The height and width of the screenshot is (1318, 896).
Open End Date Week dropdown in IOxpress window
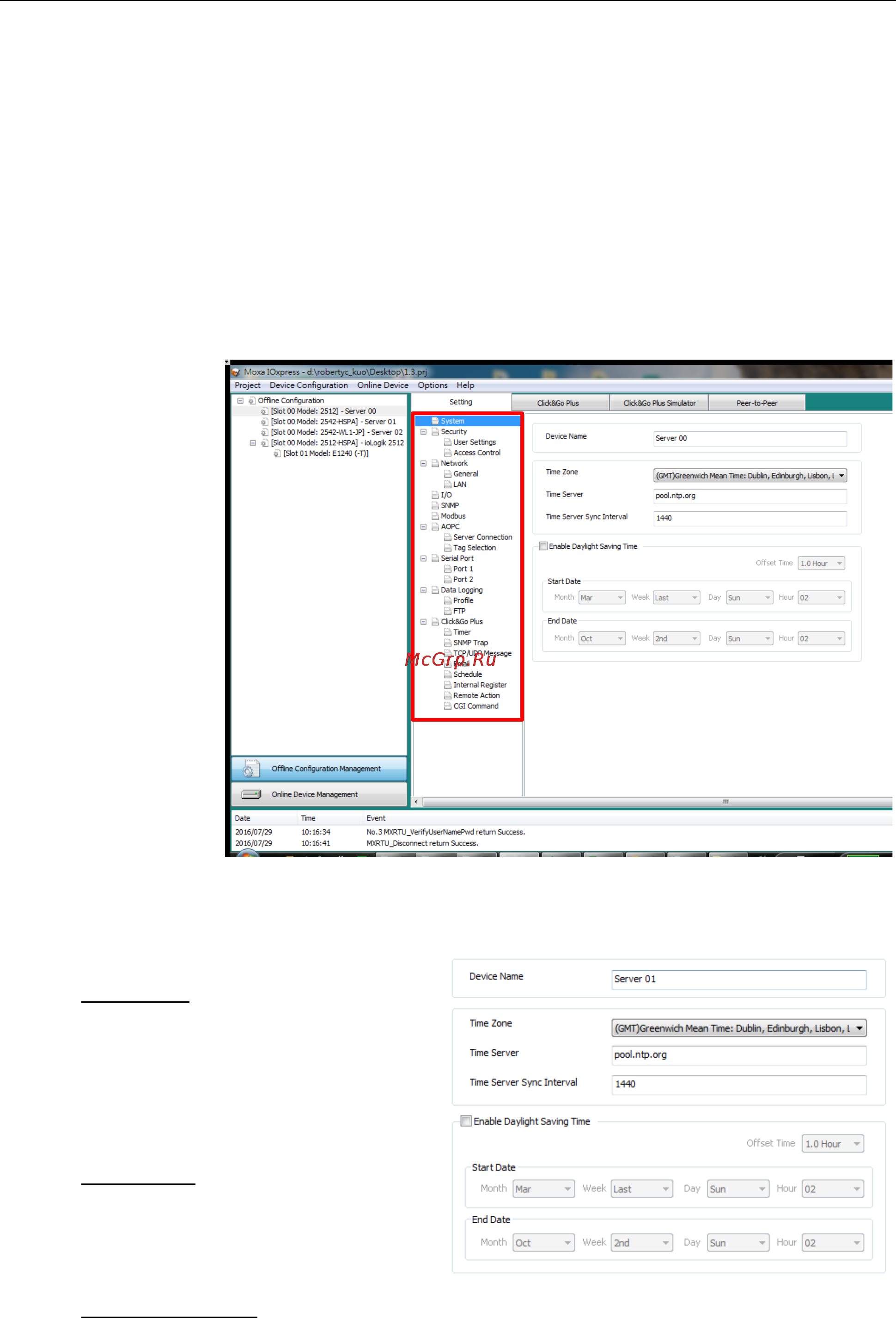[x=676, y=638]
